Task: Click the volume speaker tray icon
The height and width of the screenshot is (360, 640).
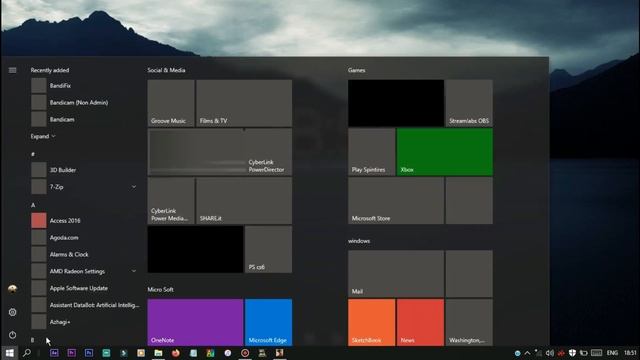Action: coord(549,353)
